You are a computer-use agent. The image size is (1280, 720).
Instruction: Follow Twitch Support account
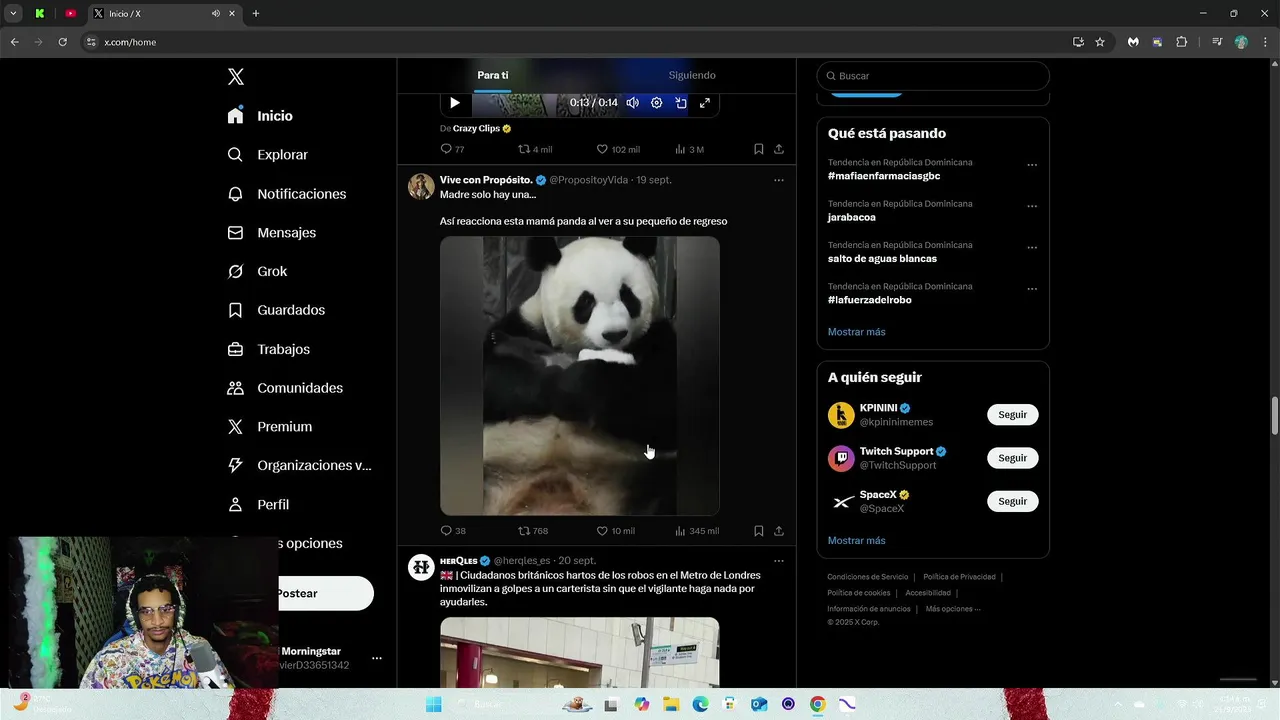click(x=1012, y=458)
